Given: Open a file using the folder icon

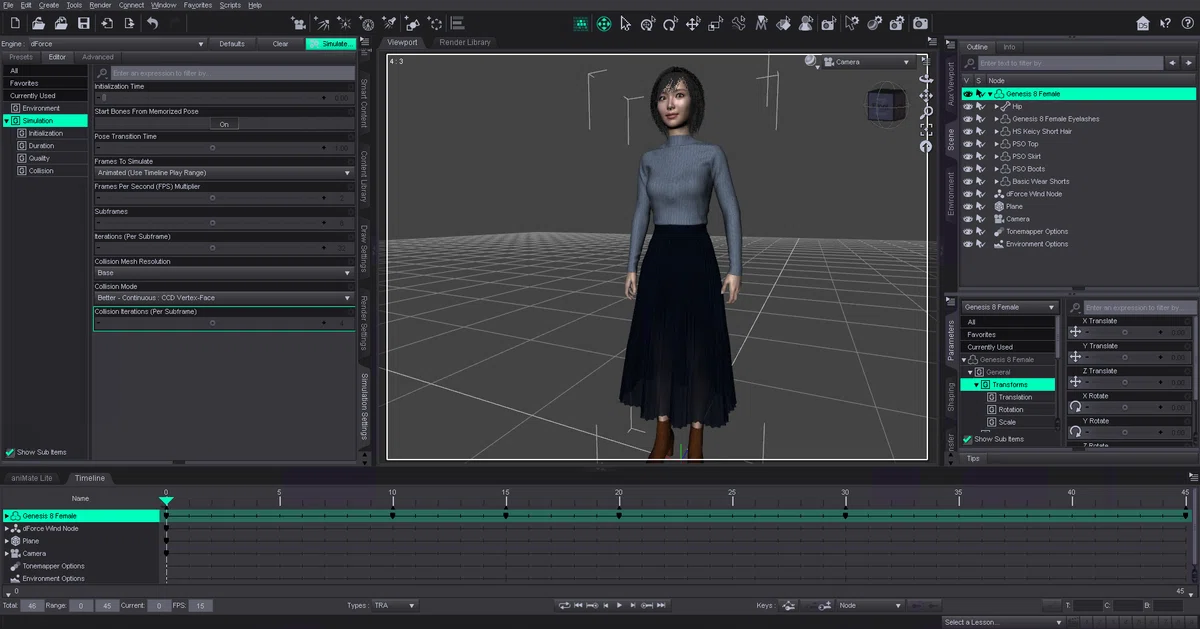Looking at the screenshot, I should (38, 23).
